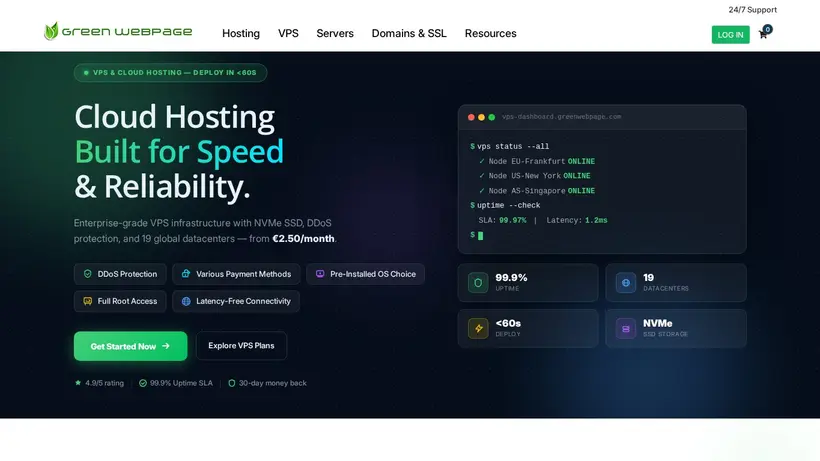The height and width of the screenshot is (461, 820).
Task: Click the Full Root Access icon
Action: point(87,301)
